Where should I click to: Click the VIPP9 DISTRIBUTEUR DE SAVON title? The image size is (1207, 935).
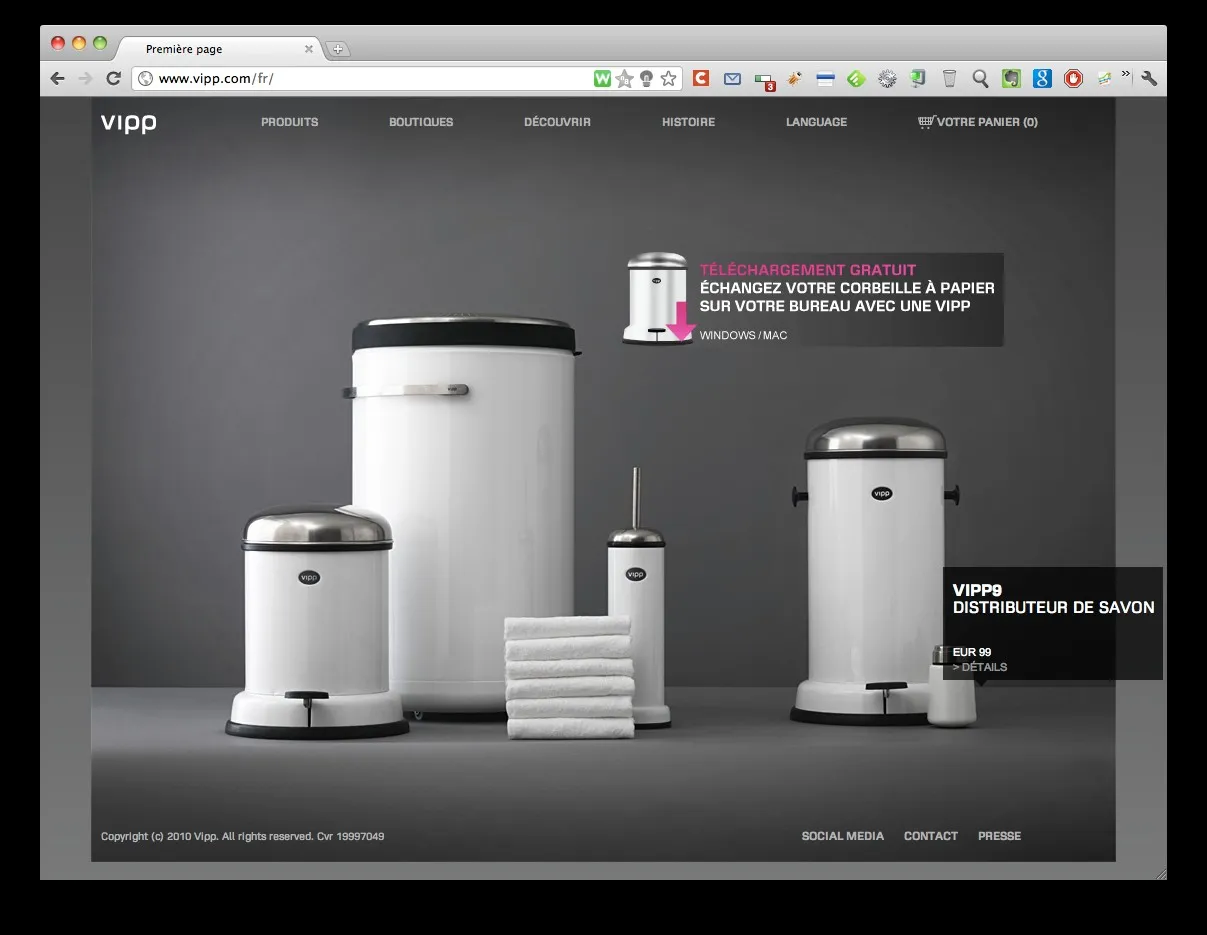[x=1054, y=599]
